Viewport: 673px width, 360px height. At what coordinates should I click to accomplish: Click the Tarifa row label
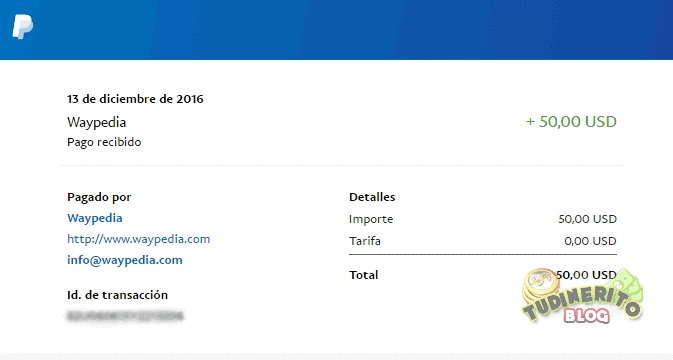pyautogui.click(x=365, y=241)
